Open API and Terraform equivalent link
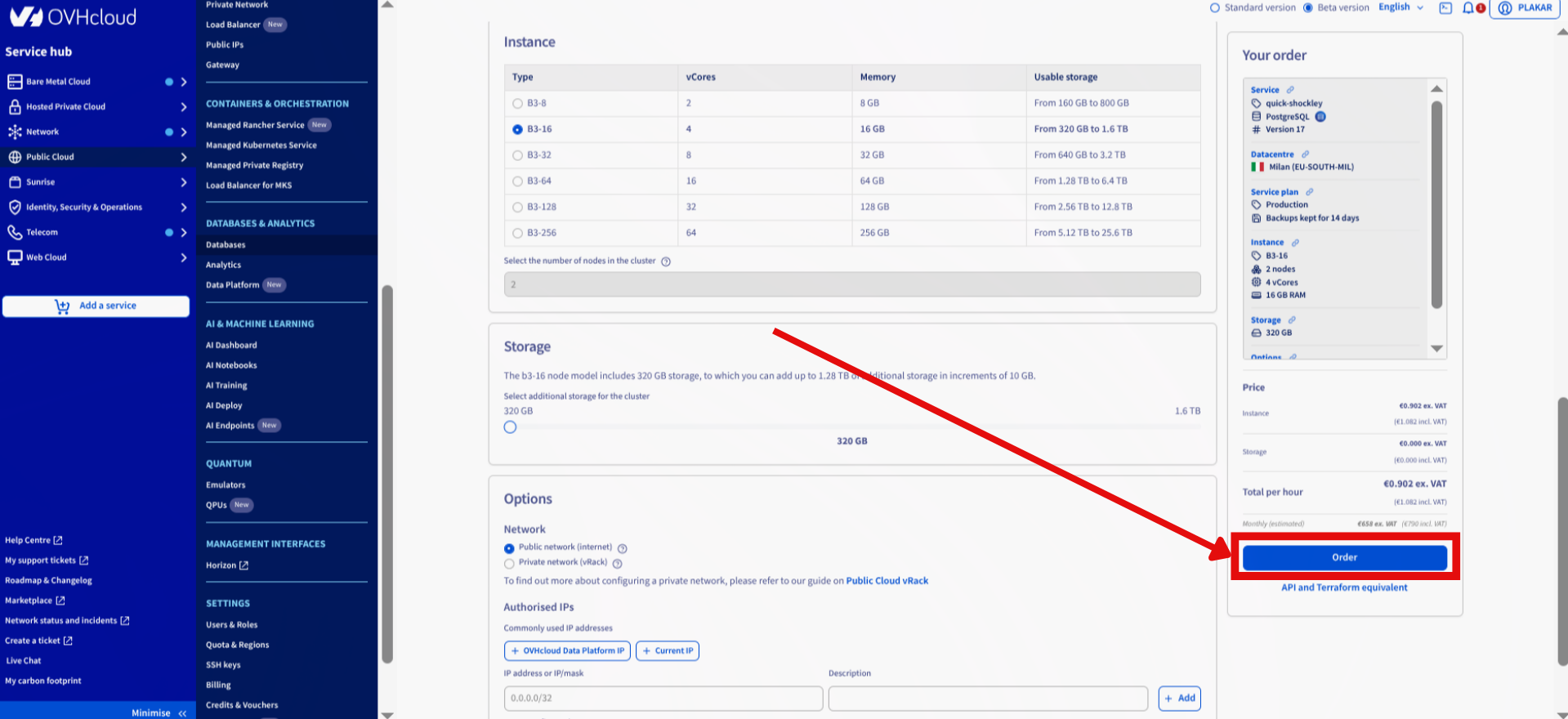Screen dimensions: 1568x719 pos(1344,587)
